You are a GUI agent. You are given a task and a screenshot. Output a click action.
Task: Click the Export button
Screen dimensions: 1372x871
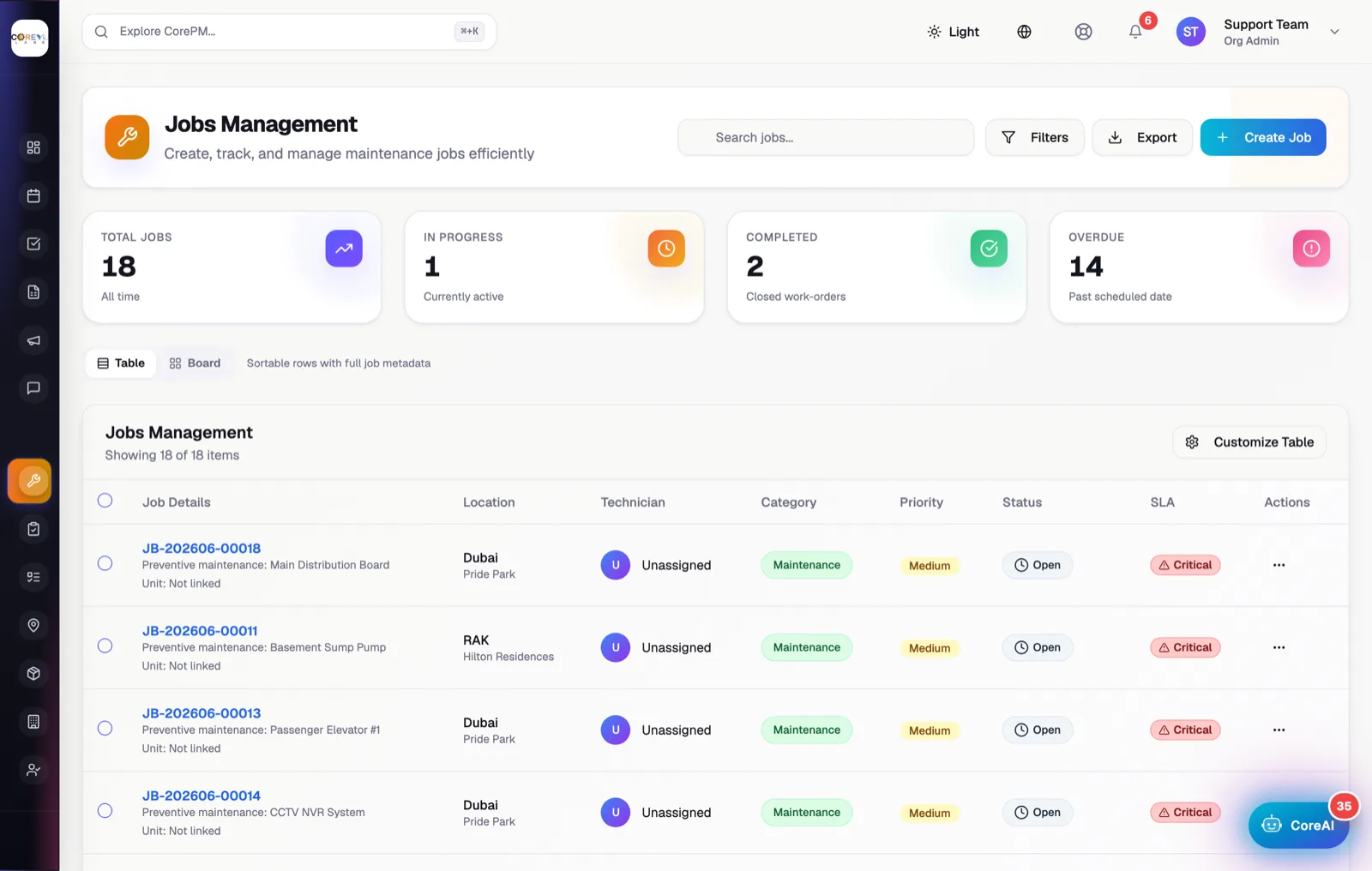tap(1142, 137)
